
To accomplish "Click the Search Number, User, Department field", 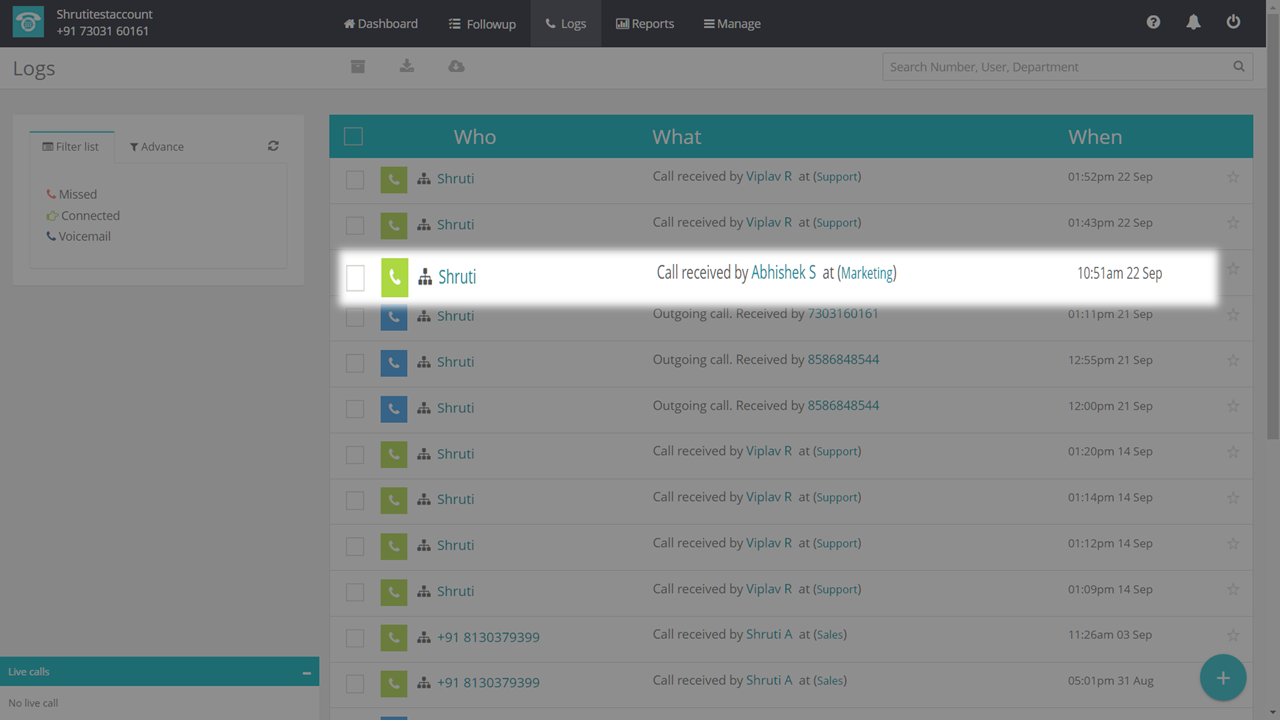I will pos(1057,67).
